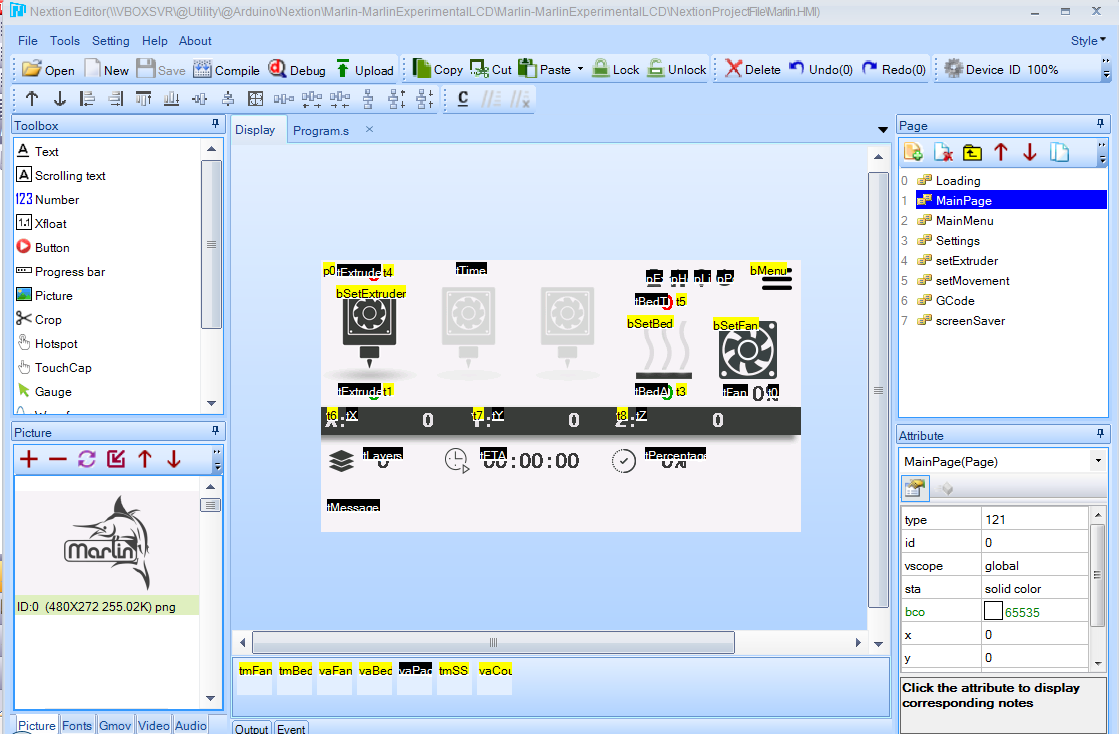Viewport: 1119px width, 734px height.
Task: Create a New project from the toolbar
Action: point(106,69)
